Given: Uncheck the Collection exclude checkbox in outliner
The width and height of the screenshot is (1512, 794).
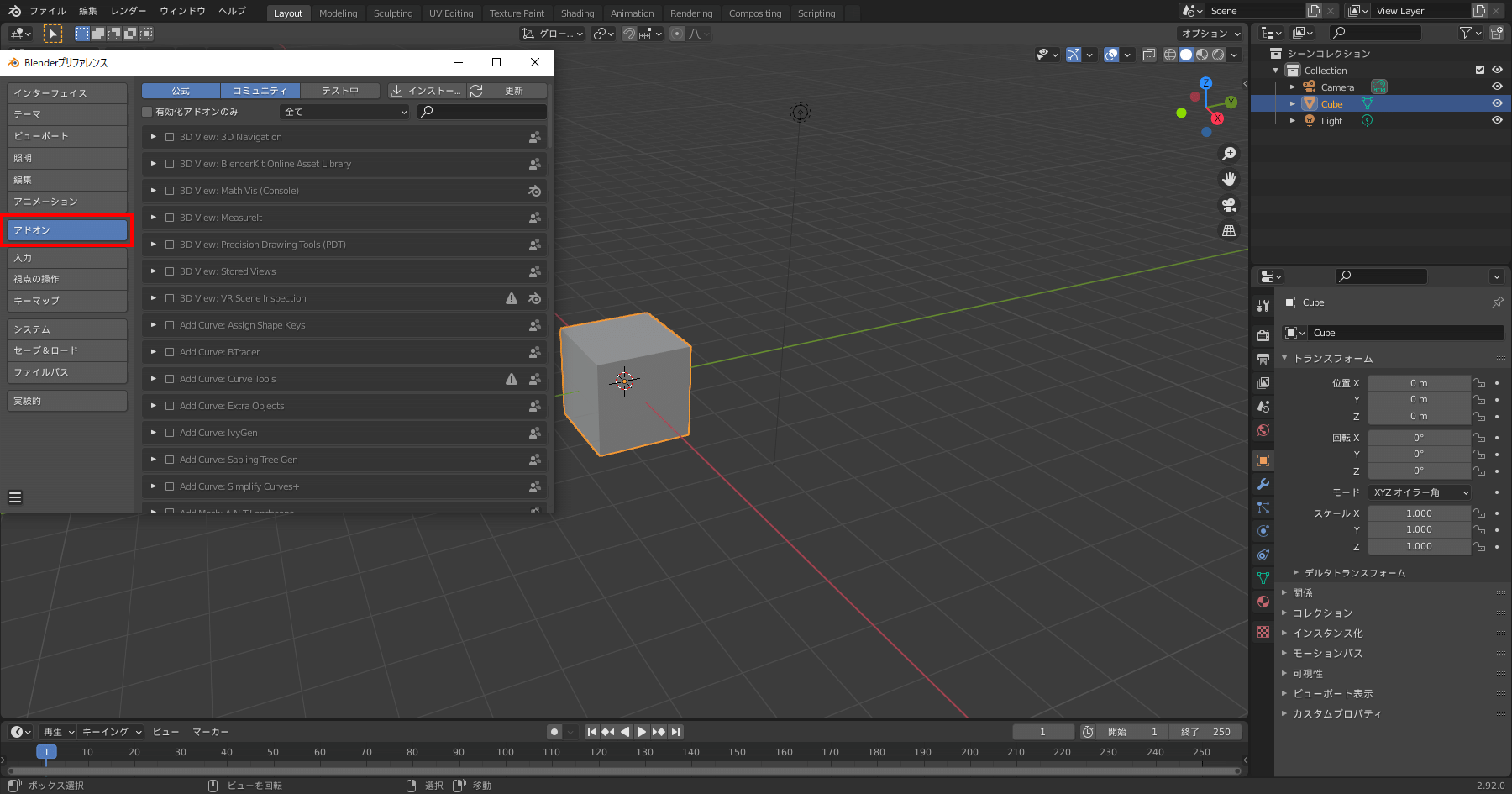Looking at the screenshot, I should tap(1480, 70).
